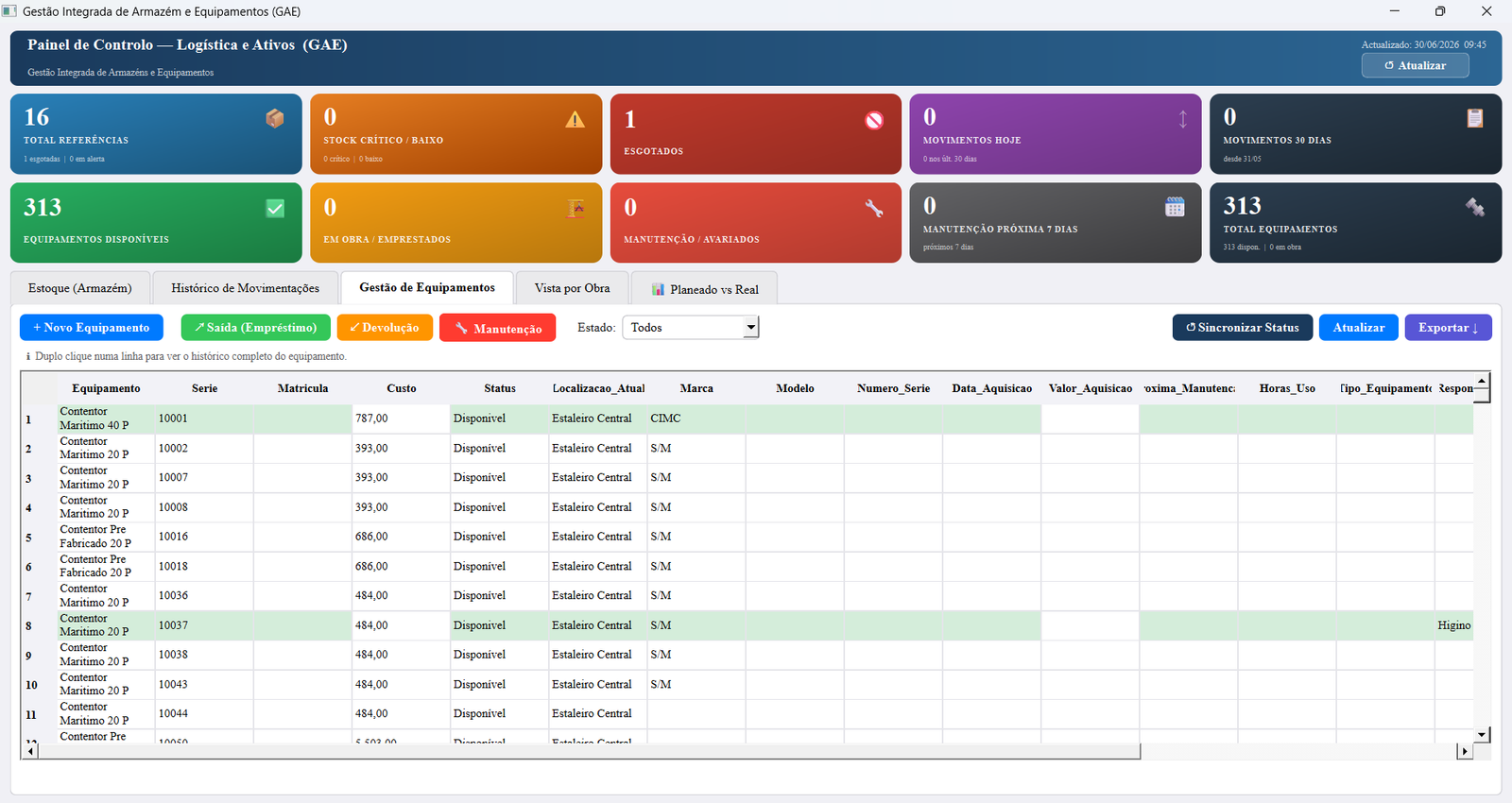This screenshot has height=803, width=1512.
Task: Click the Saída (Empréstimo) button
Action: [255, 328]
